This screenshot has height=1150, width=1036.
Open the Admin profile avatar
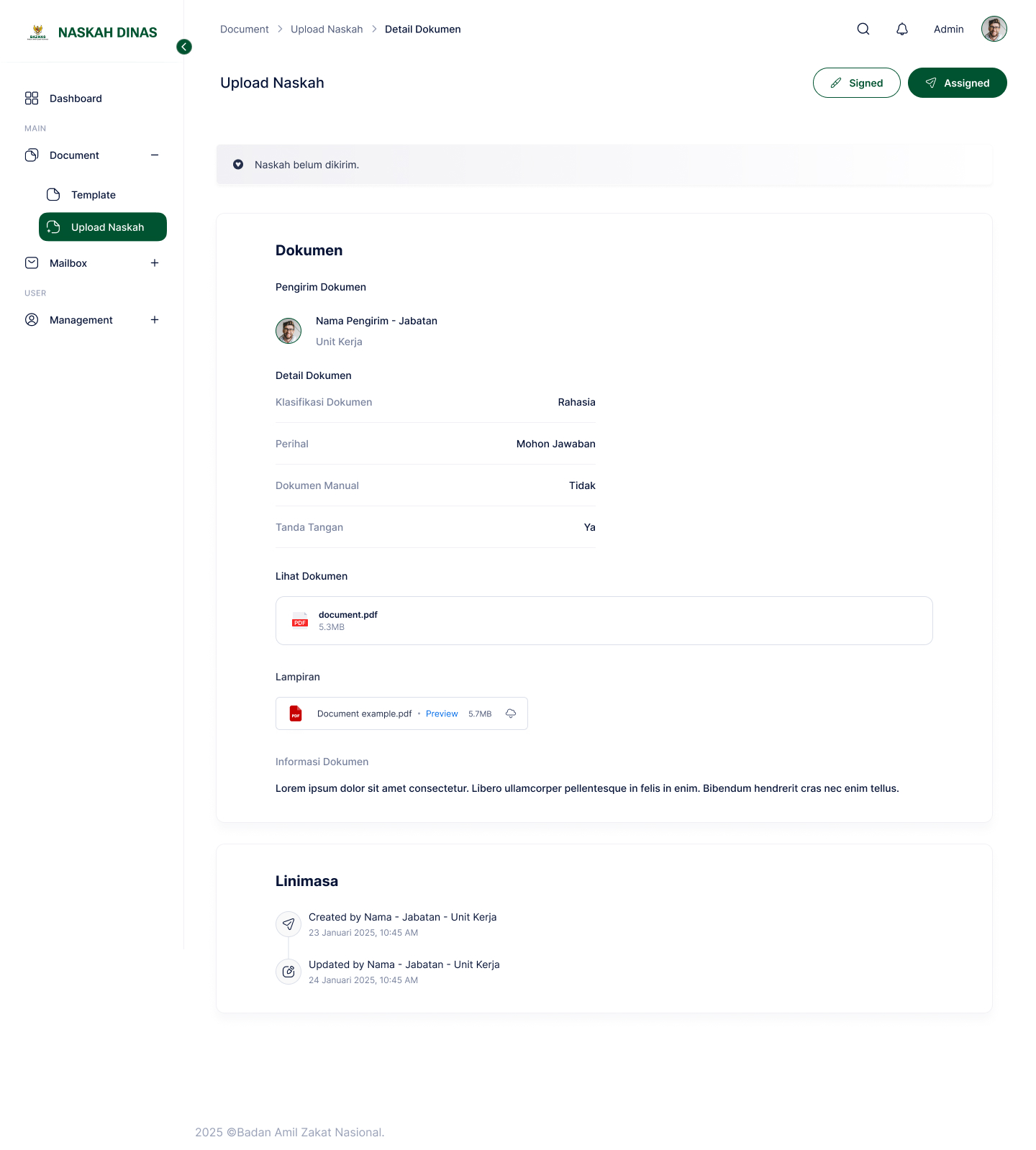[x=994, y=29]
